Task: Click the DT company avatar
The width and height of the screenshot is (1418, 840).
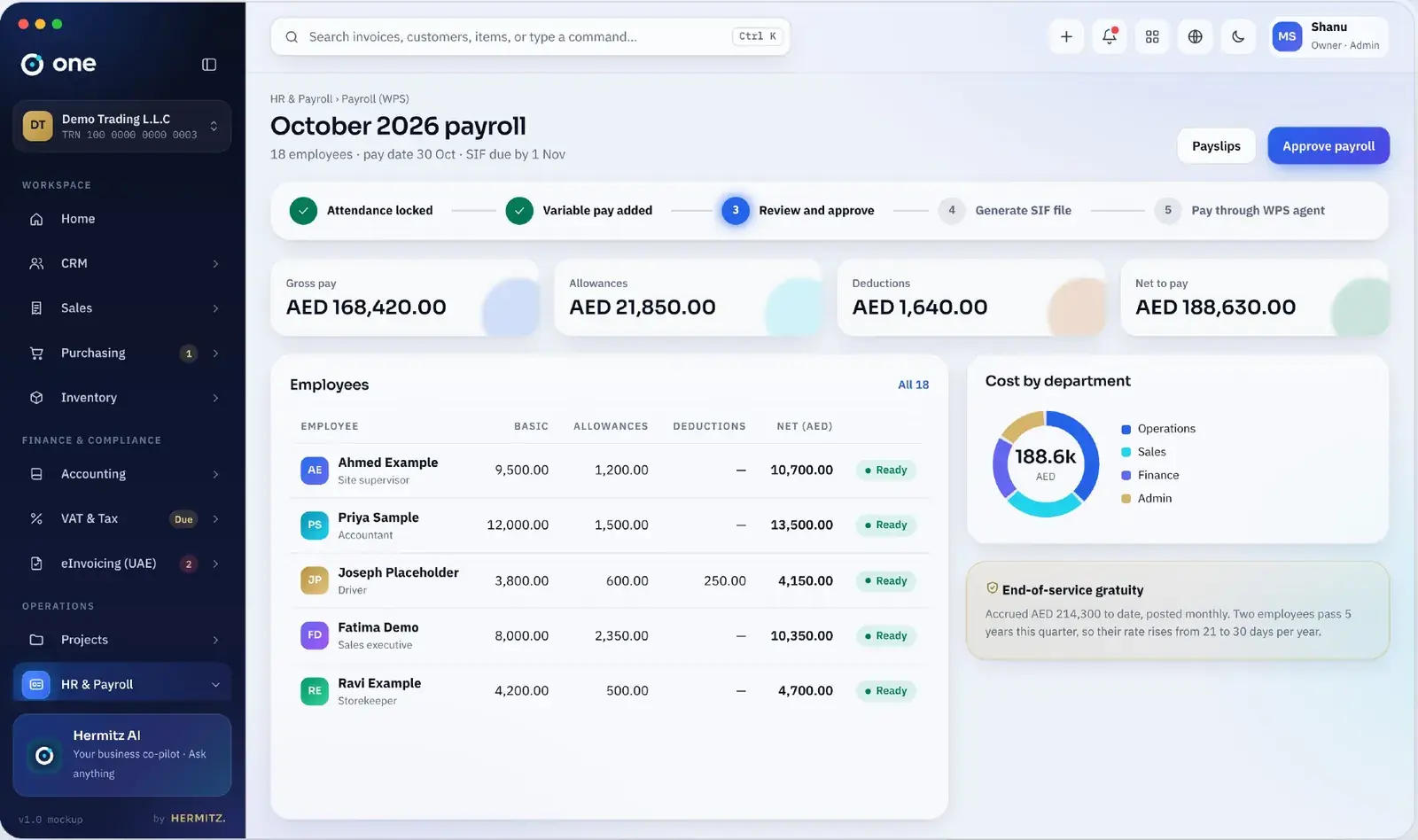Action: click(37, 125)
